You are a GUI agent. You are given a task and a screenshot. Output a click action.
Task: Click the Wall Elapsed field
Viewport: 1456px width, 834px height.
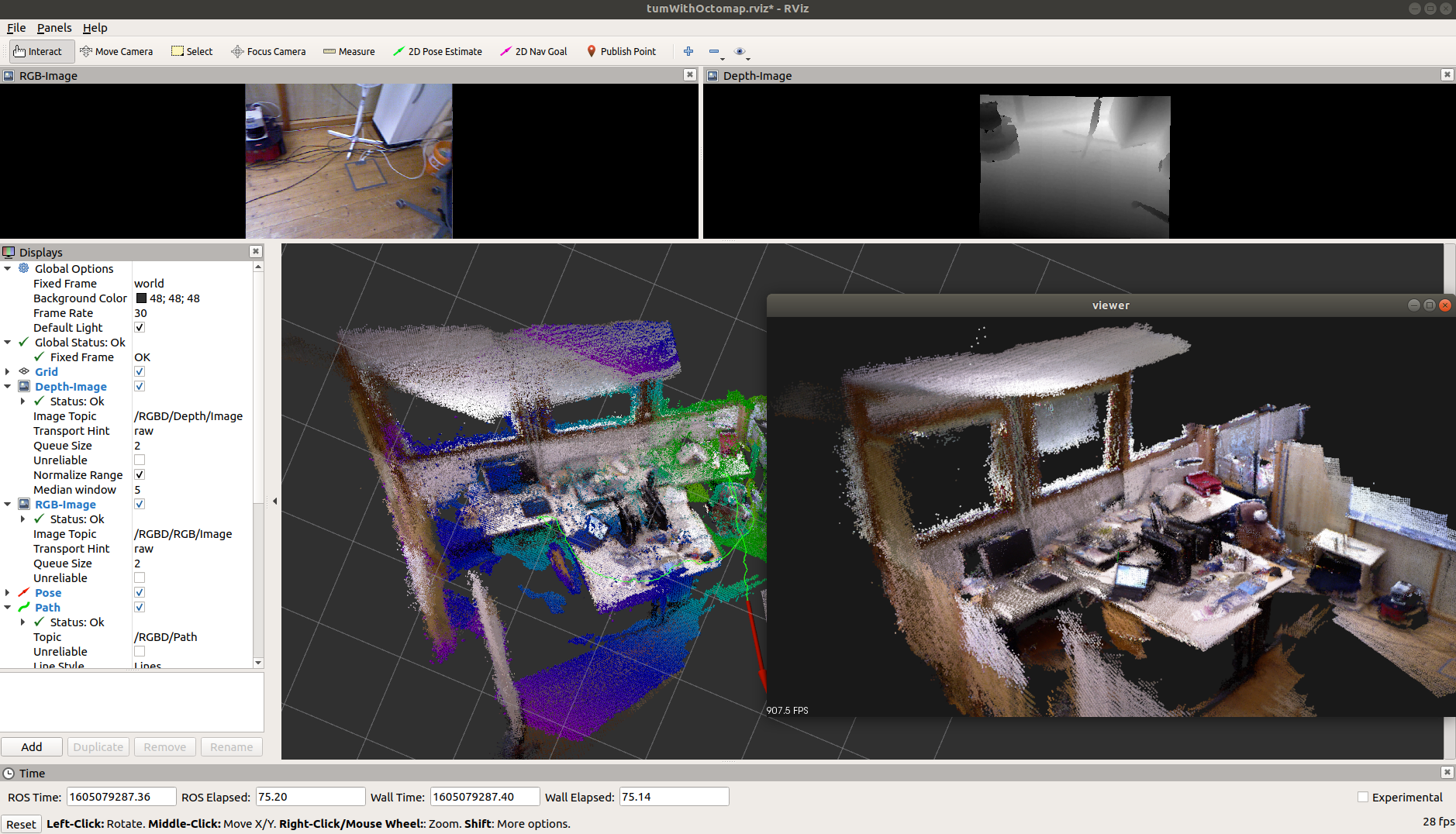coord(674,797)
